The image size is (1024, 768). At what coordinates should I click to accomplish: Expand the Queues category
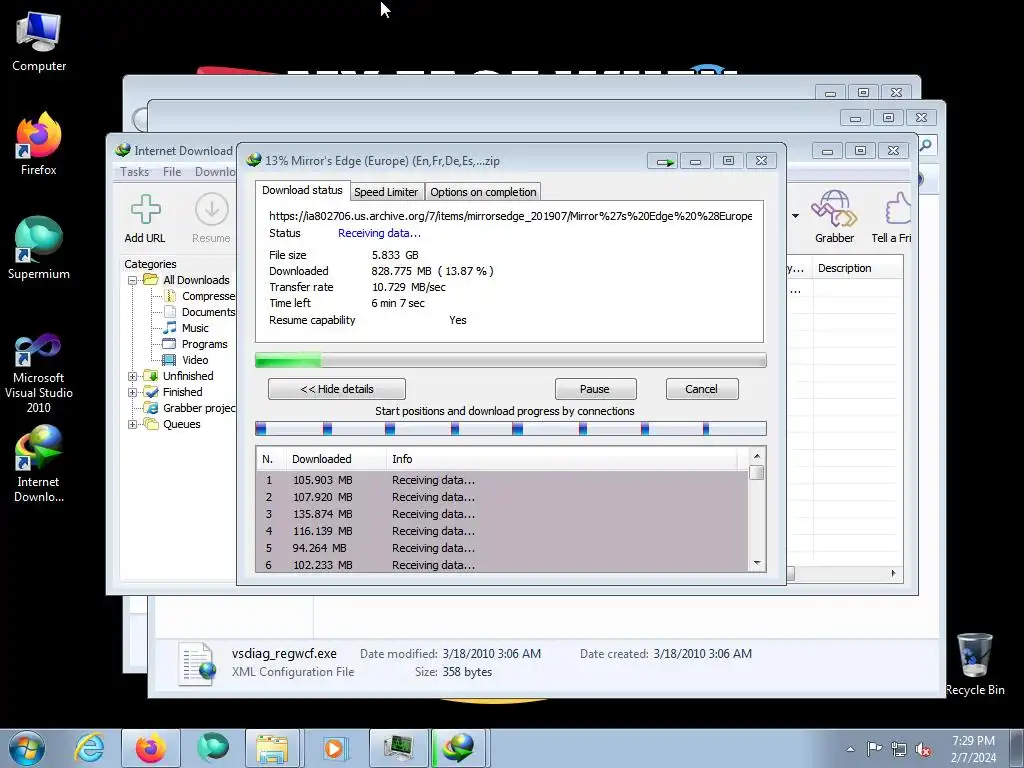coord(133,424)
